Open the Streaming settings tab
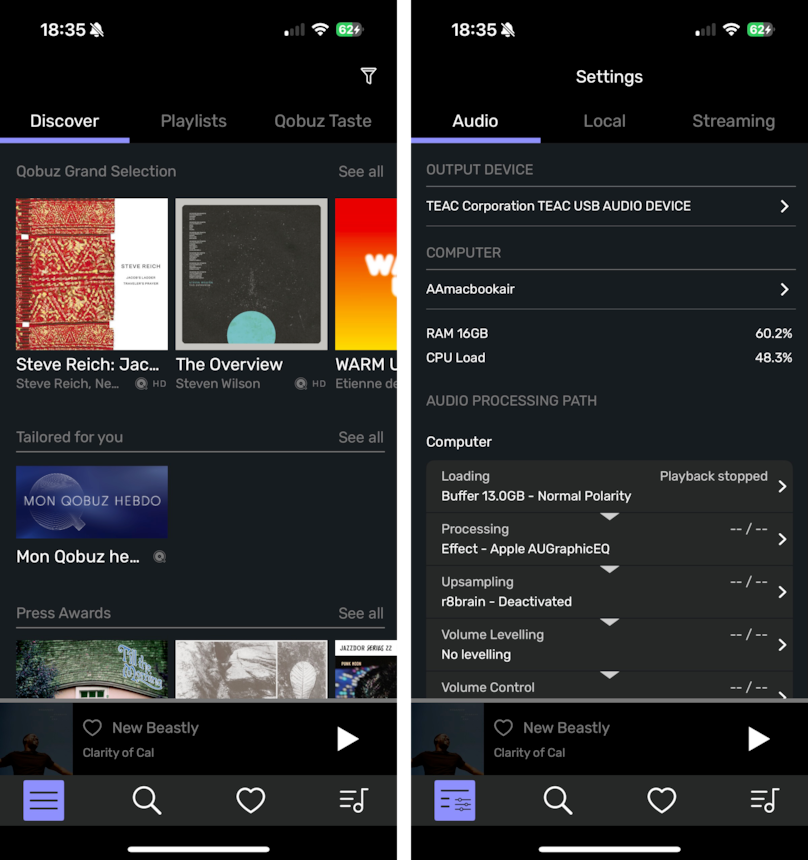 tap(733, 121)
